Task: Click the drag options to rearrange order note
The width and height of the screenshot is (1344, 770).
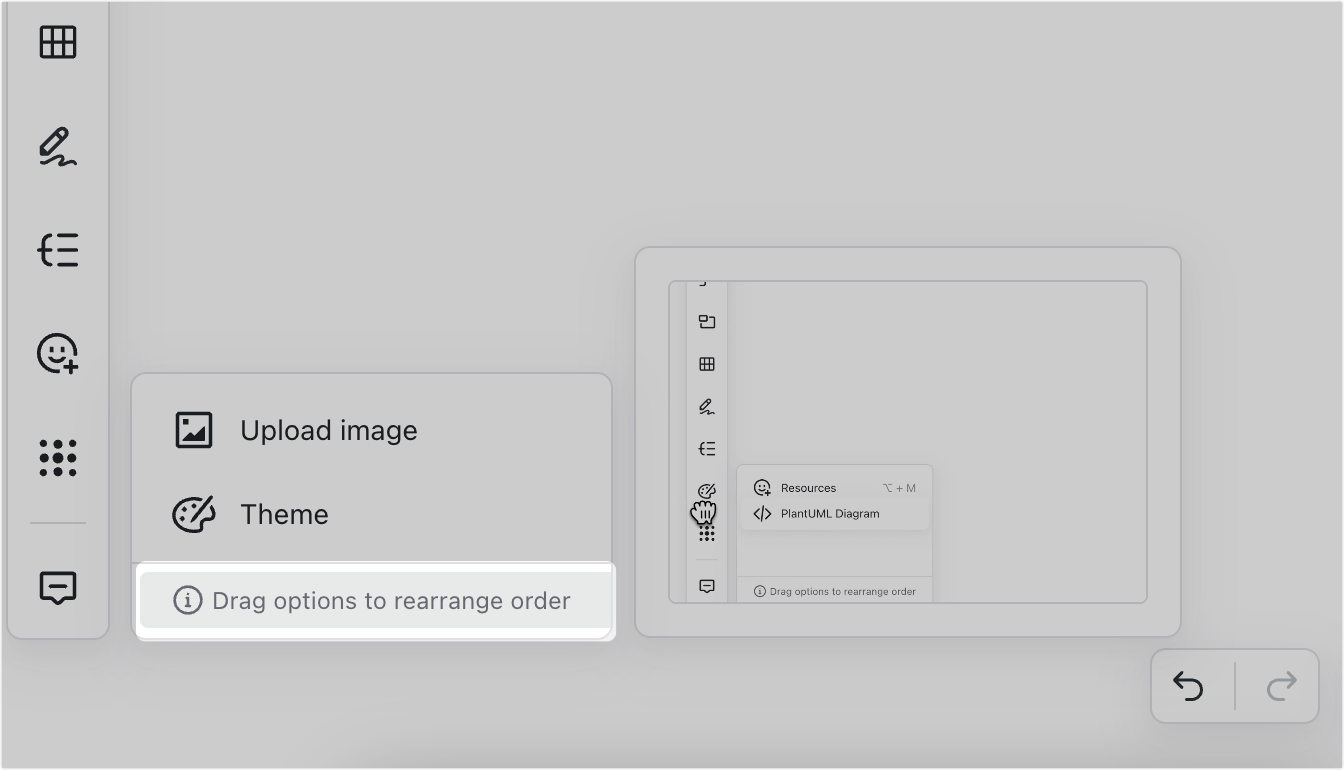Action: [374, 601]
